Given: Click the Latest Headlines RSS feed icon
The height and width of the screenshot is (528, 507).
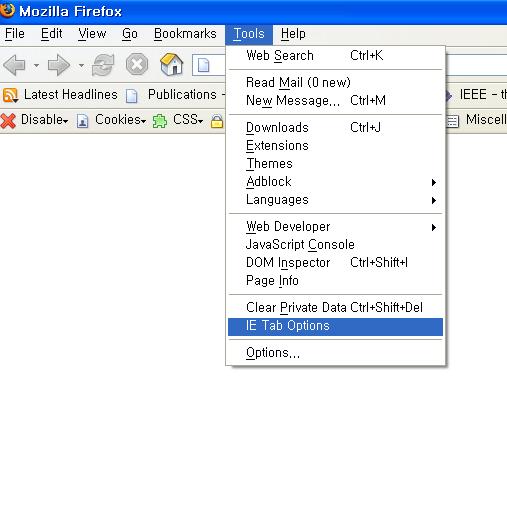Looking at the screenshot, I should (10, 95).
